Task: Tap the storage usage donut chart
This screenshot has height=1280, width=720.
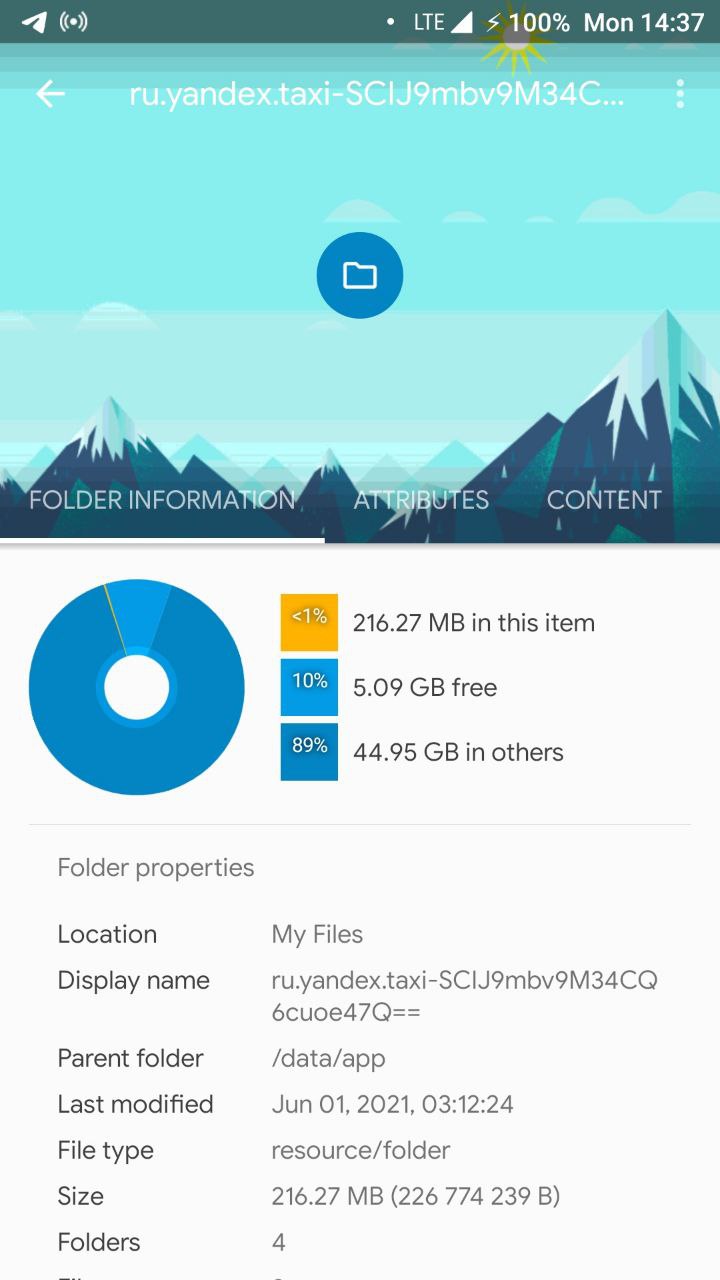Action: tap(137, 687)
